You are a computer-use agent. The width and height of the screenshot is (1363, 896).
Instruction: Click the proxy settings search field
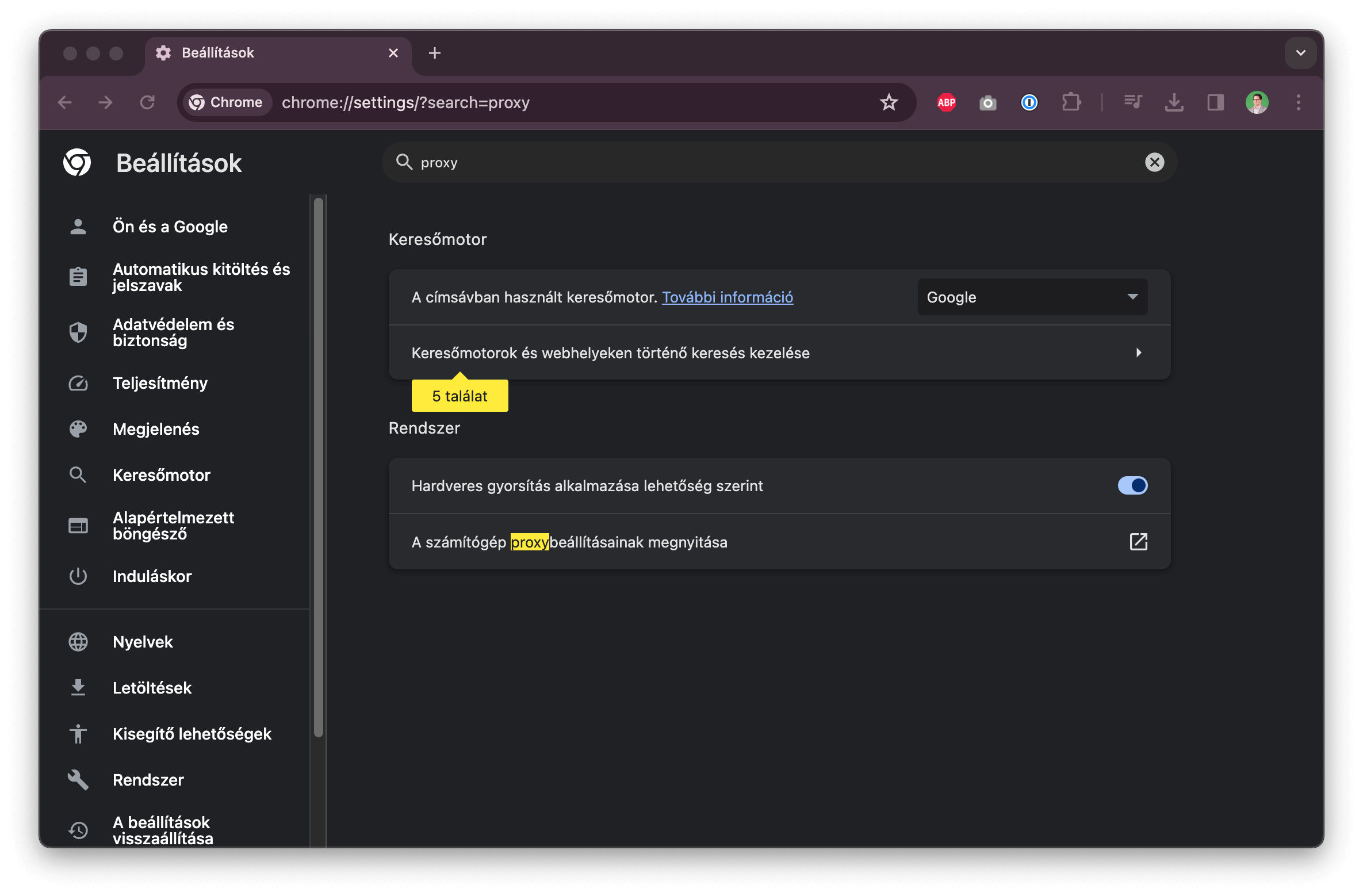point(779,163)
